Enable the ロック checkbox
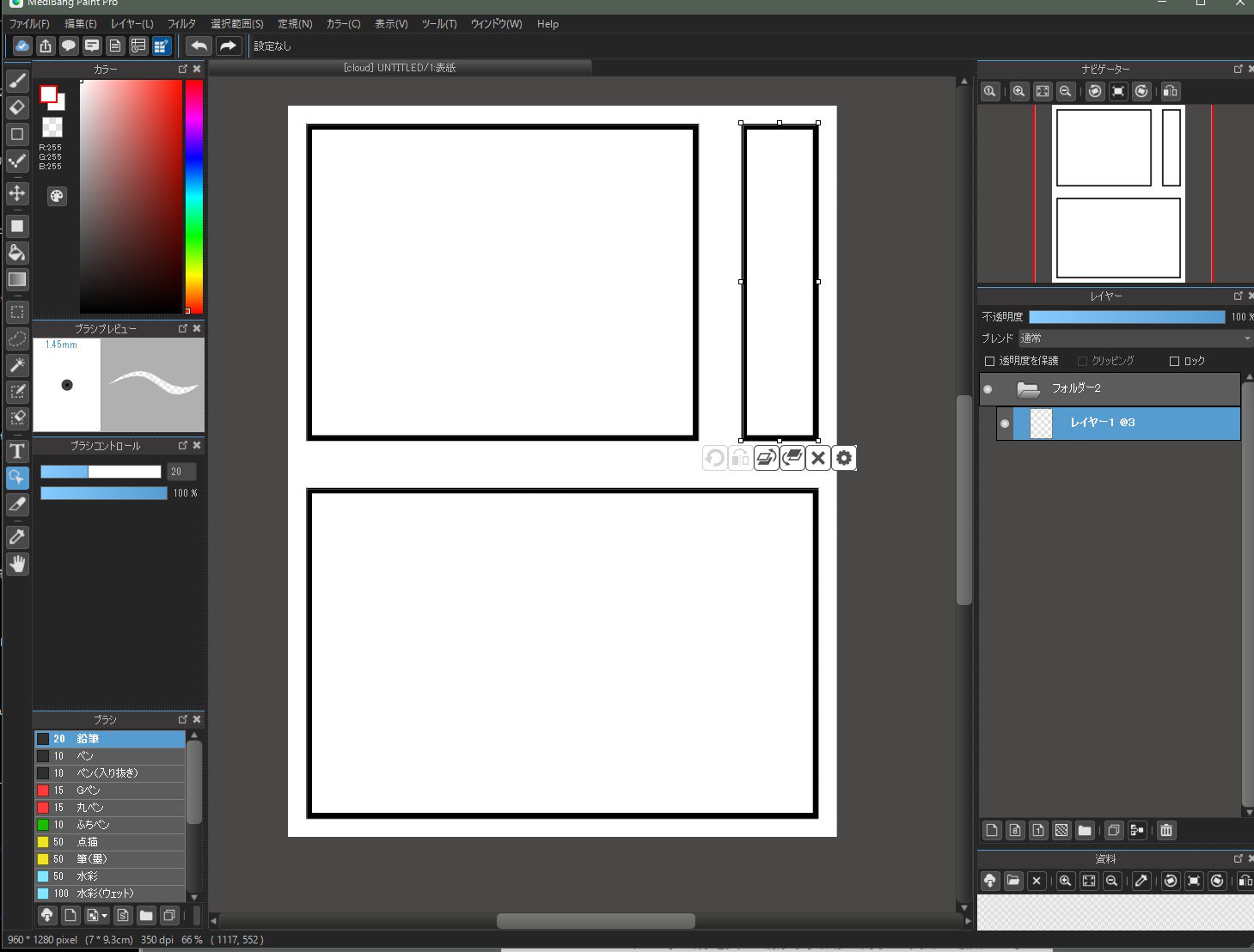The width and height of the screenshot is (1254, 952). point(1174,361)
